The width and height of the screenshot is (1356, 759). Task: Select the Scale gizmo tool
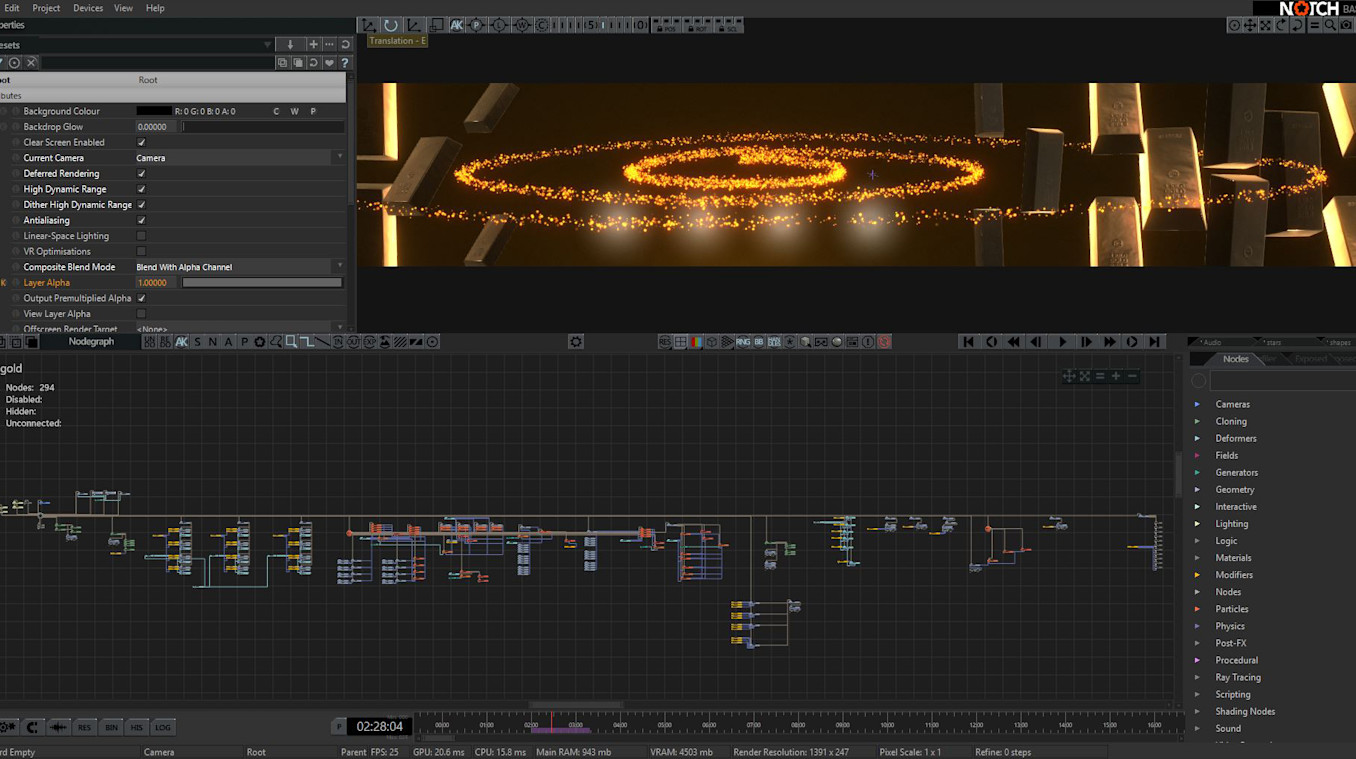click(413, 25)
